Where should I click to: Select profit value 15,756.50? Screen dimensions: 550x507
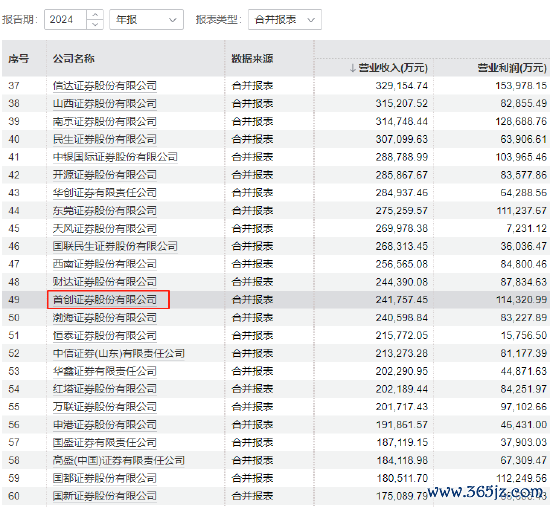[x=524, y=335]
